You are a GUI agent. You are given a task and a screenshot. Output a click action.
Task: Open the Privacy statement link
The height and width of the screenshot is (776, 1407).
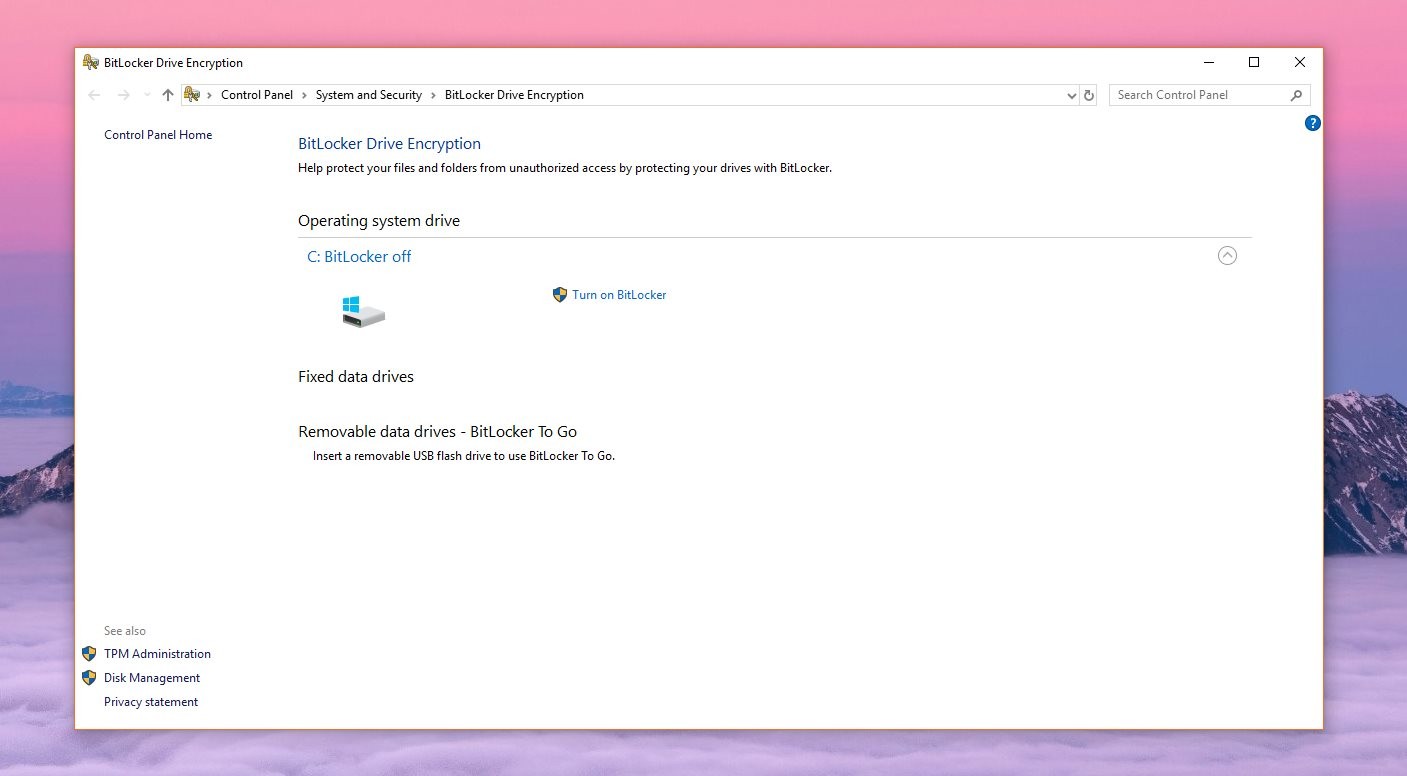(151, 702)
